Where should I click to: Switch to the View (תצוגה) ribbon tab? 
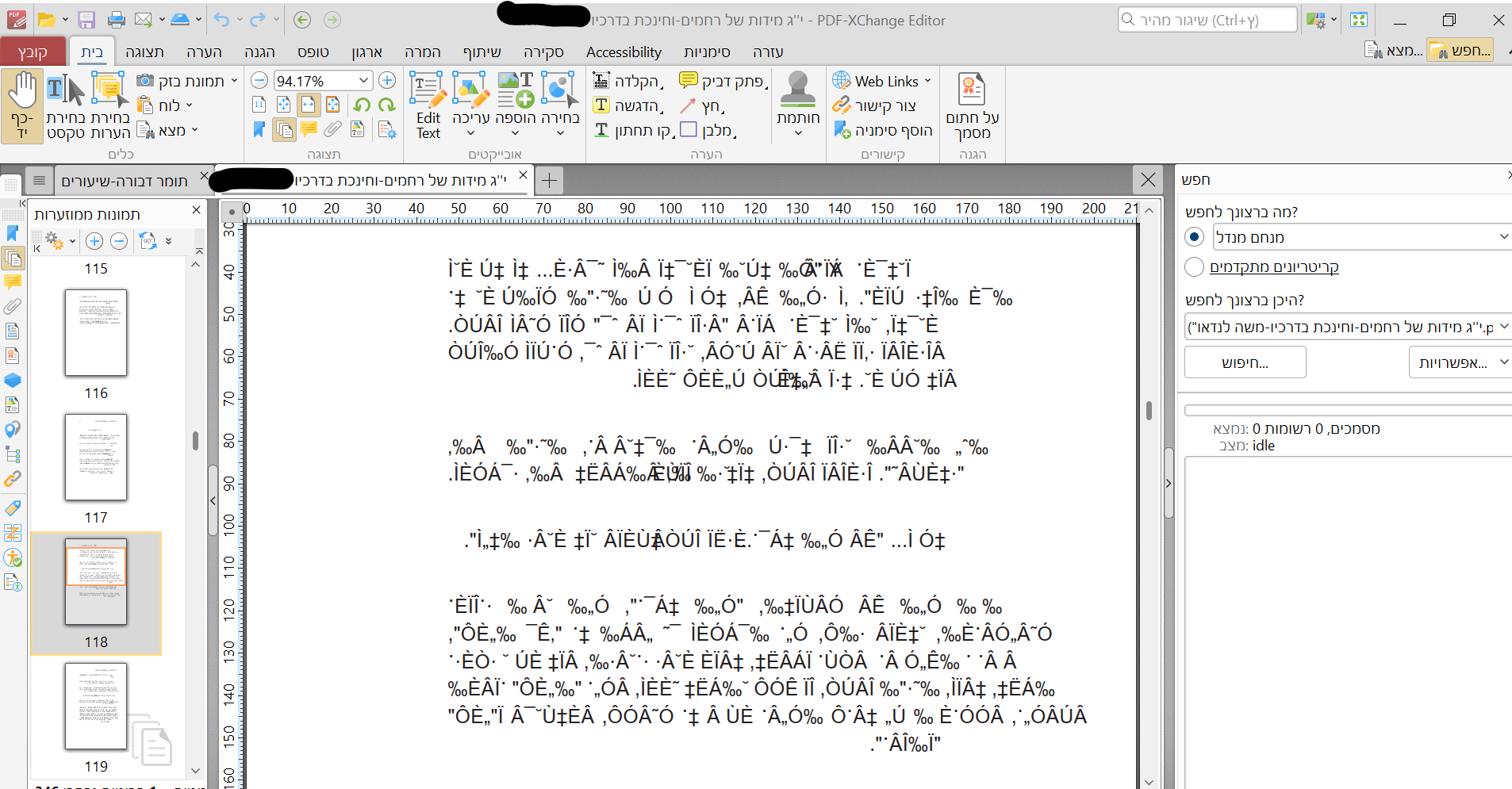(144, 52)
